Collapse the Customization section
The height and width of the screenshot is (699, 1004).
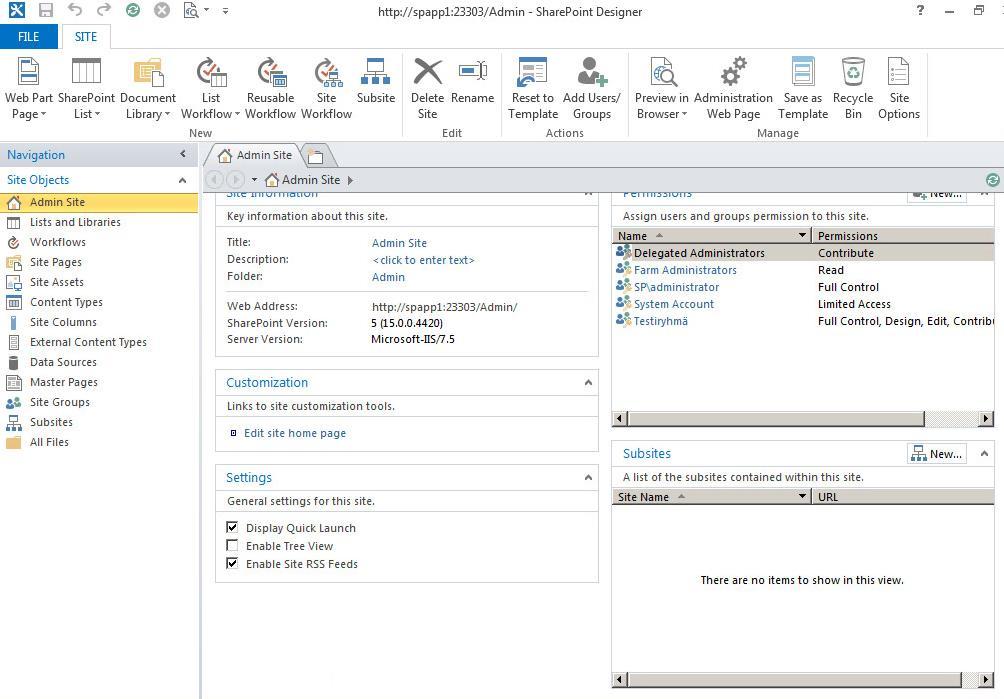click(x=588, y=382)
